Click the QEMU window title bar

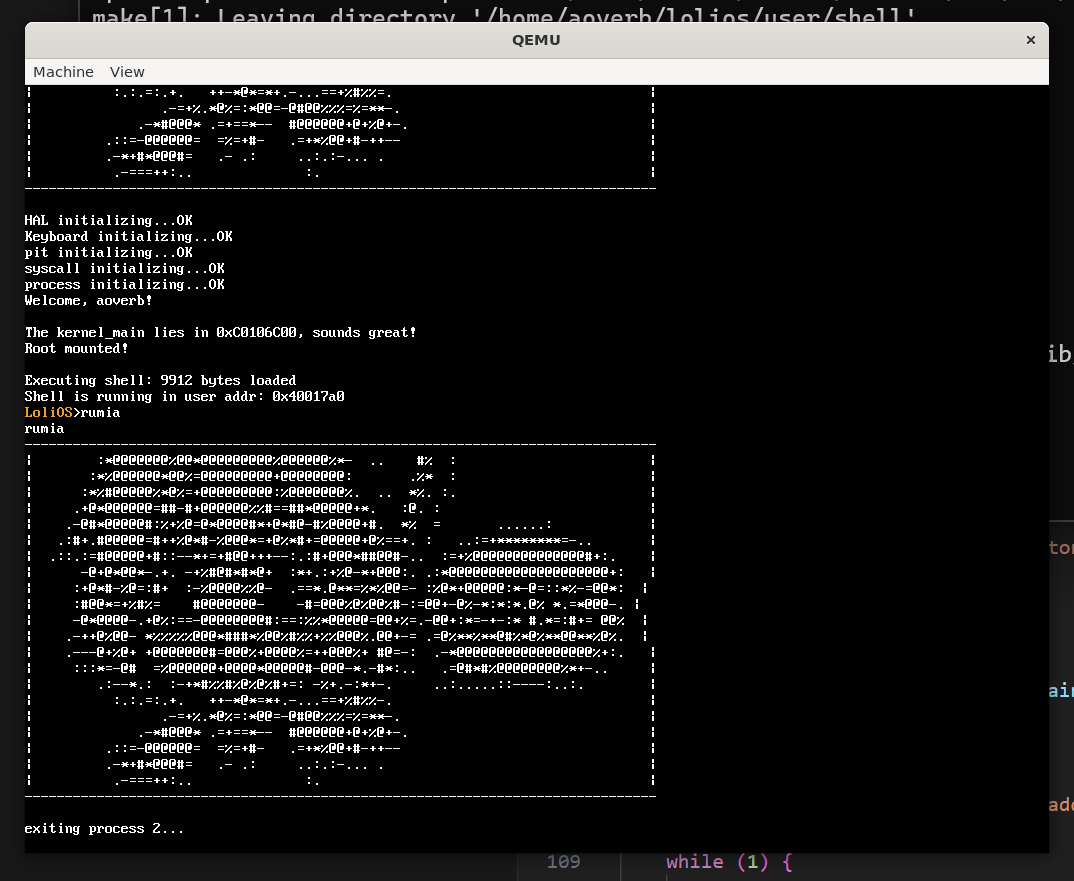pos(536,40)
